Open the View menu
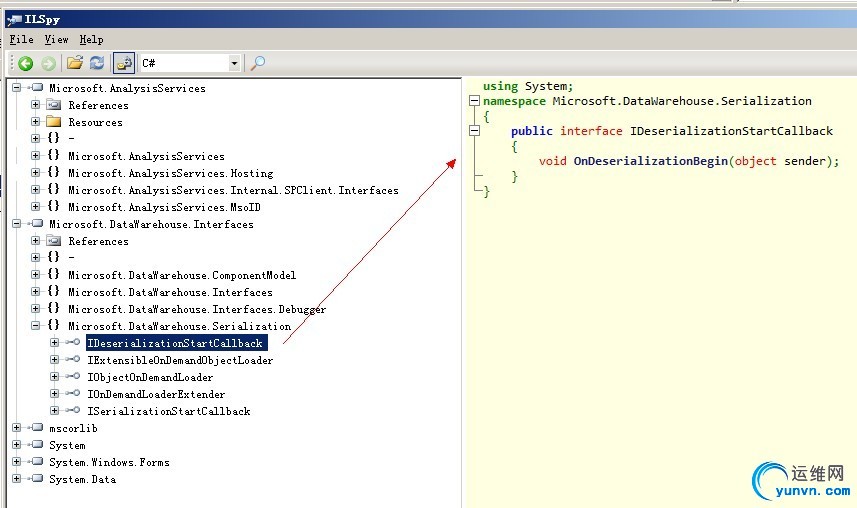 pos(56,39)
